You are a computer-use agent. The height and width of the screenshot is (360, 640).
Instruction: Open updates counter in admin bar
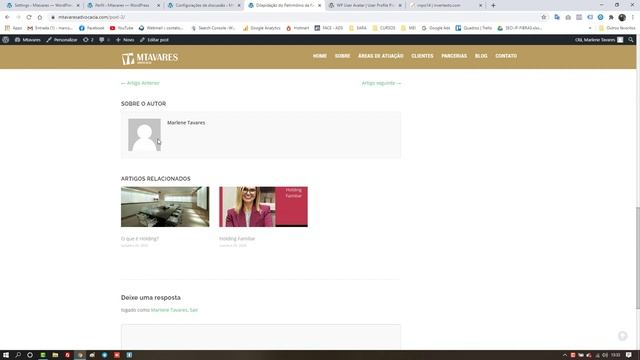click(x=88, y=40)
